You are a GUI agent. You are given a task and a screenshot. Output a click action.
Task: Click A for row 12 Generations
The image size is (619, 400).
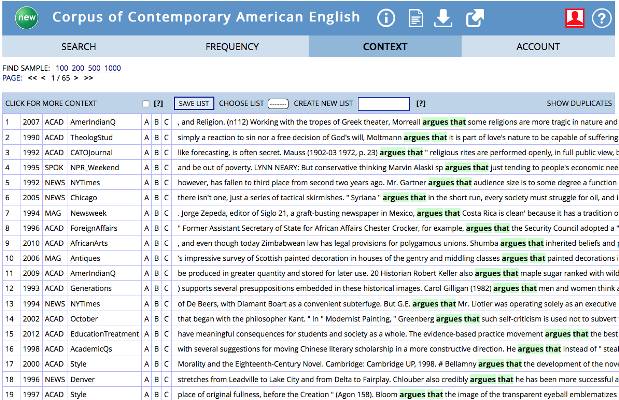click(146, 289)
